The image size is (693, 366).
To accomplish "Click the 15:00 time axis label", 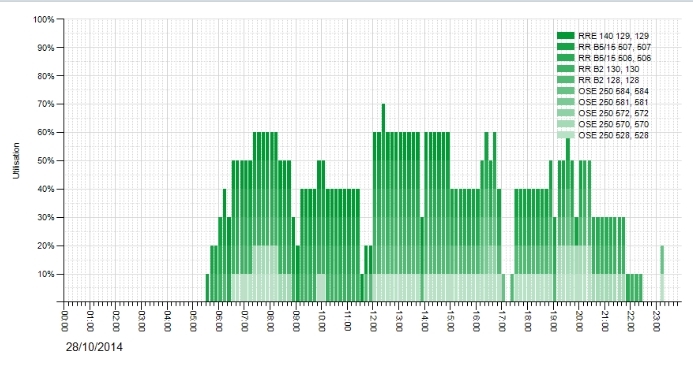I will (450, 320).
